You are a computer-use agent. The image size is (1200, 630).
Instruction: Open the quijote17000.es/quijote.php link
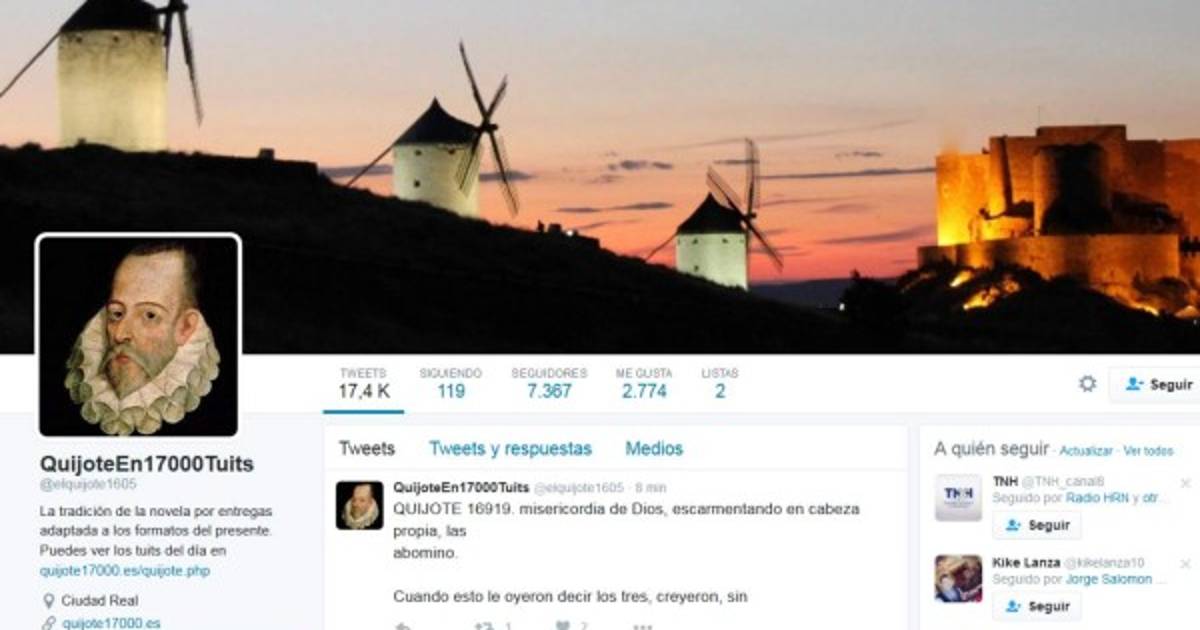125,571
